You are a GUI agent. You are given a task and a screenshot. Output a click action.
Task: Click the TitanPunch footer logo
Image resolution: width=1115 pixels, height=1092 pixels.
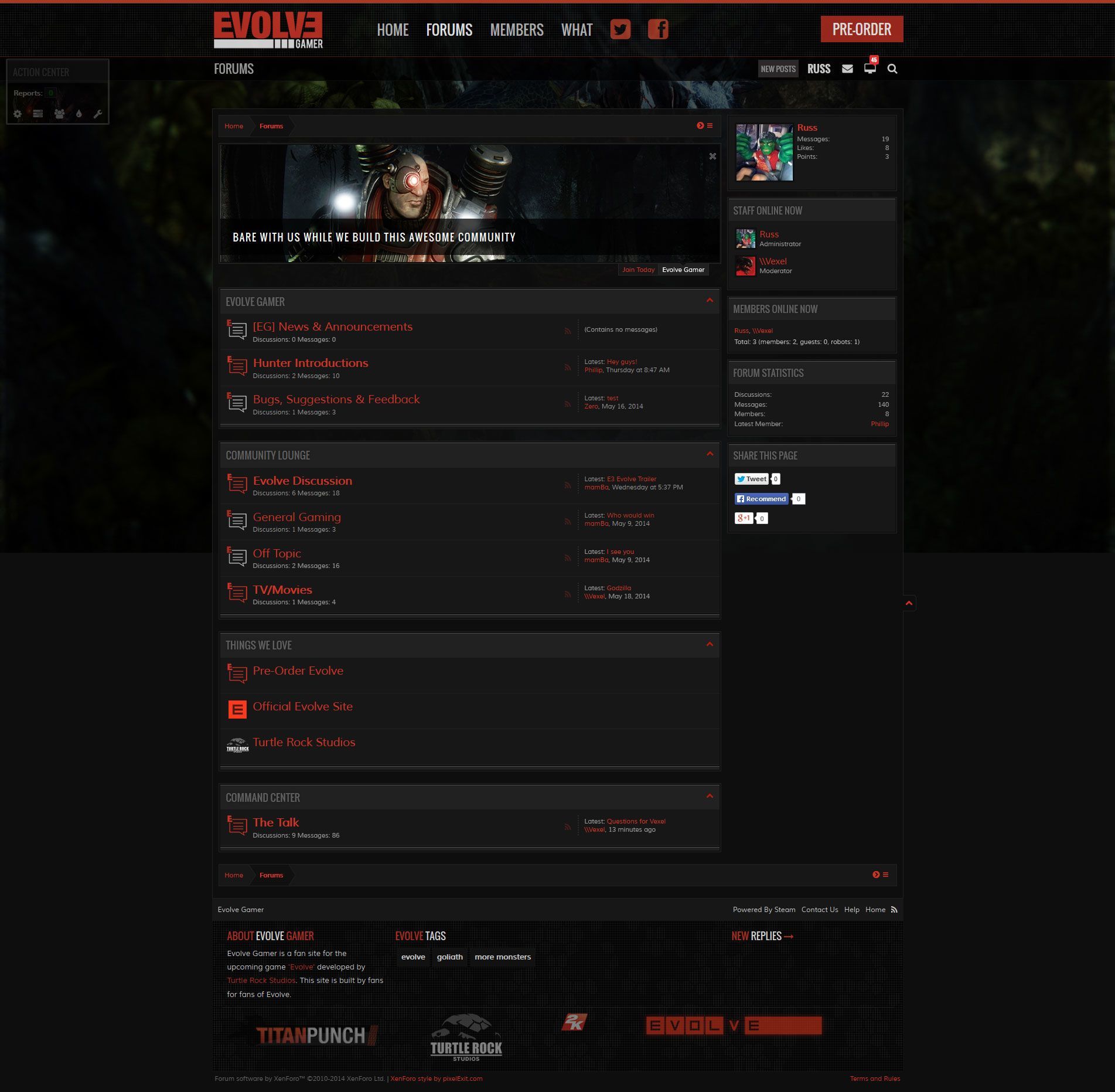pos(316,1035)
